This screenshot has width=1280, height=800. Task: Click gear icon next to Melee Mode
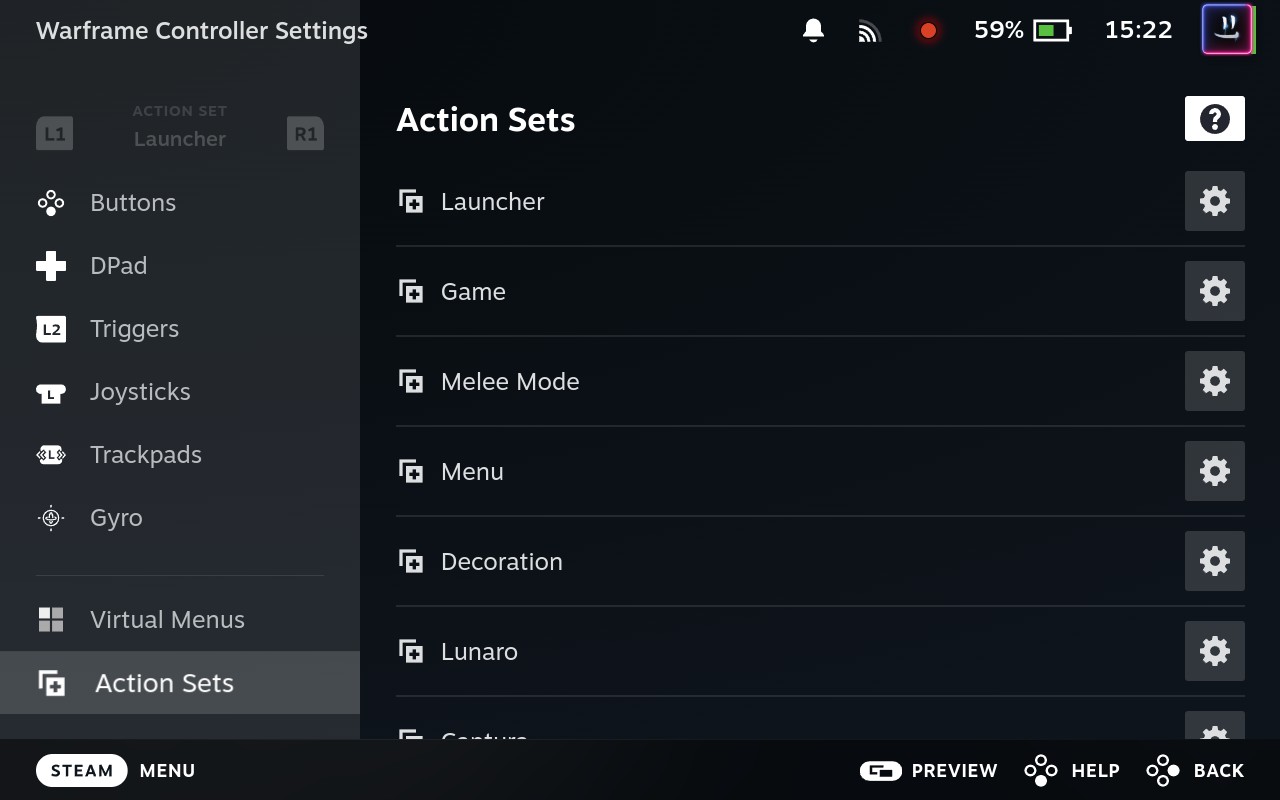1214,381
